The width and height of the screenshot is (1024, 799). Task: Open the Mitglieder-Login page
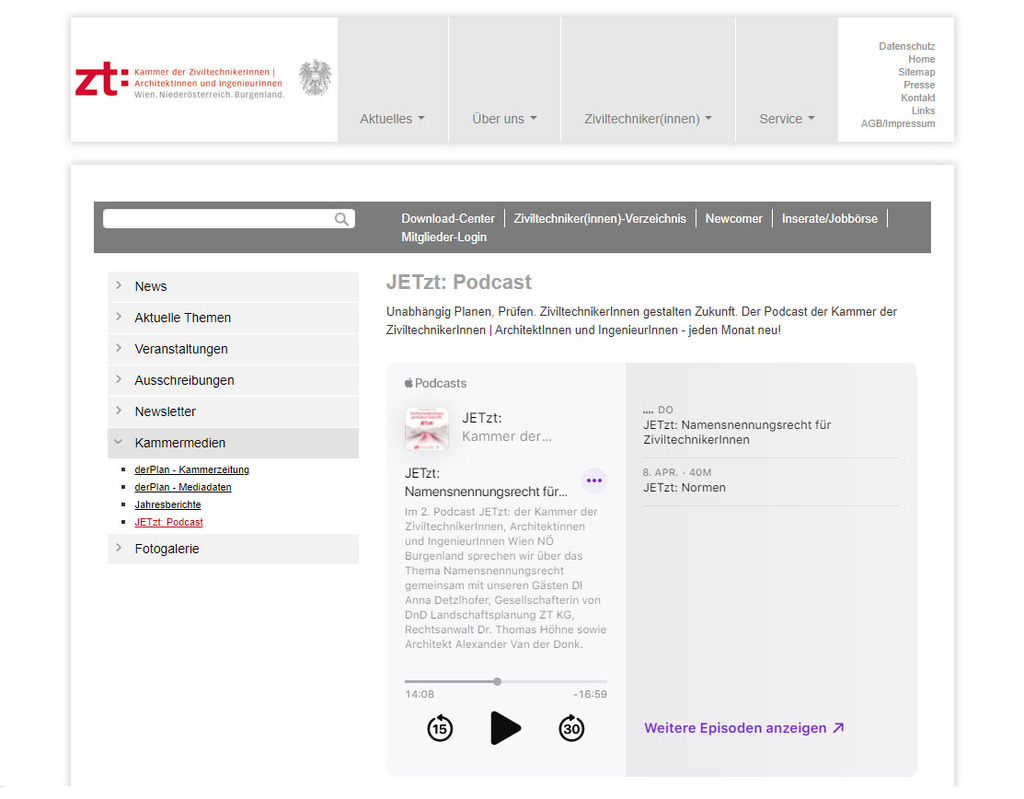443,237
